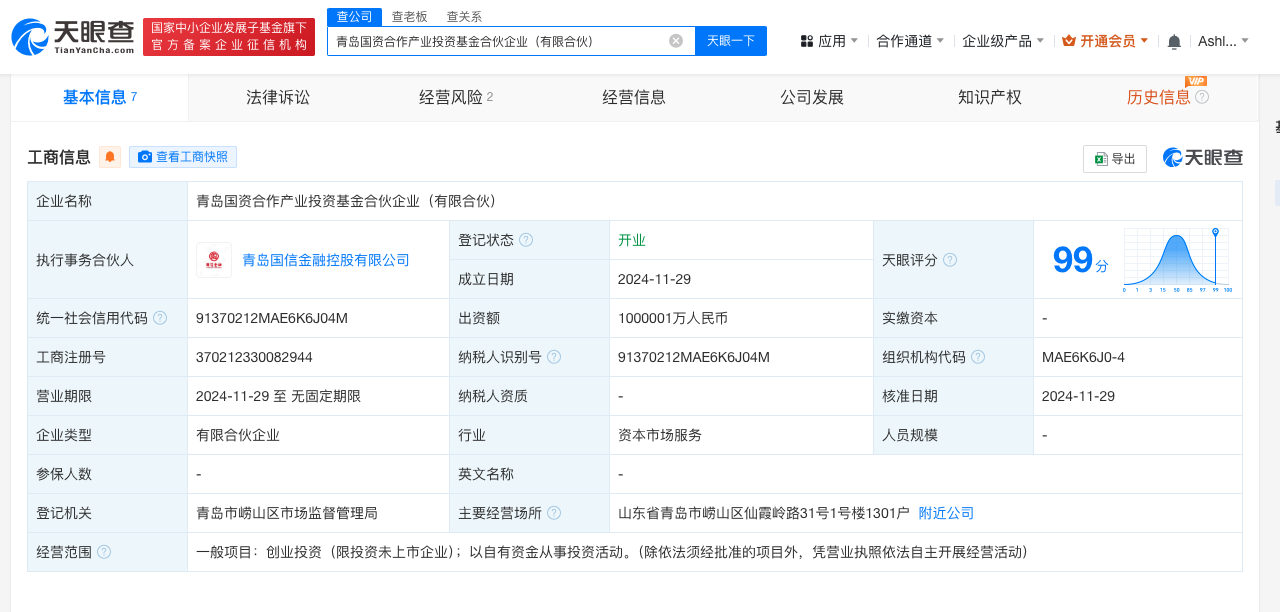The width and height of the screenshot is (1280, 612).
Task: Open the 开通会员 dropdown
Action: (x=1105, y=41)
